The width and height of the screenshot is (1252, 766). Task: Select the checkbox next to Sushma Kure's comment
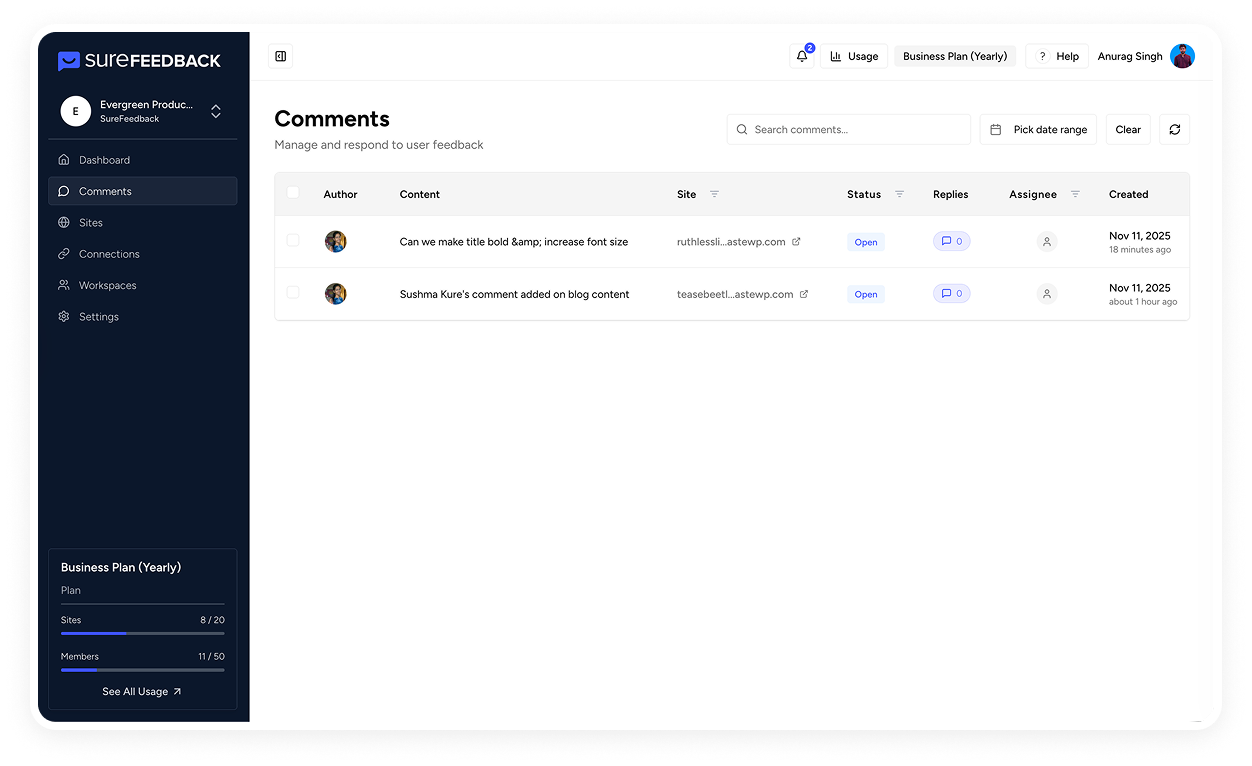pyautogui.click(x=293, y=293)
